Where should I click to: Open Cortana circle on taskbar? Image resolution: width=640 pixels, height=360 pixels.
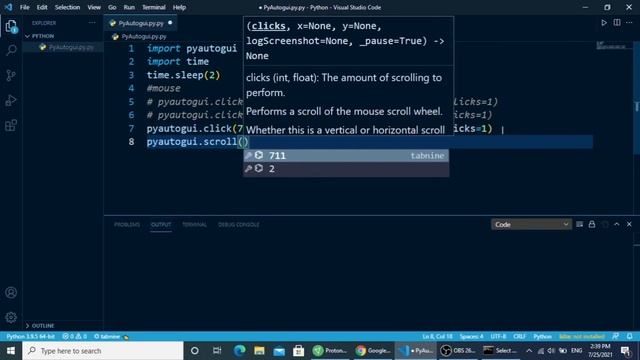pos(195,351)
